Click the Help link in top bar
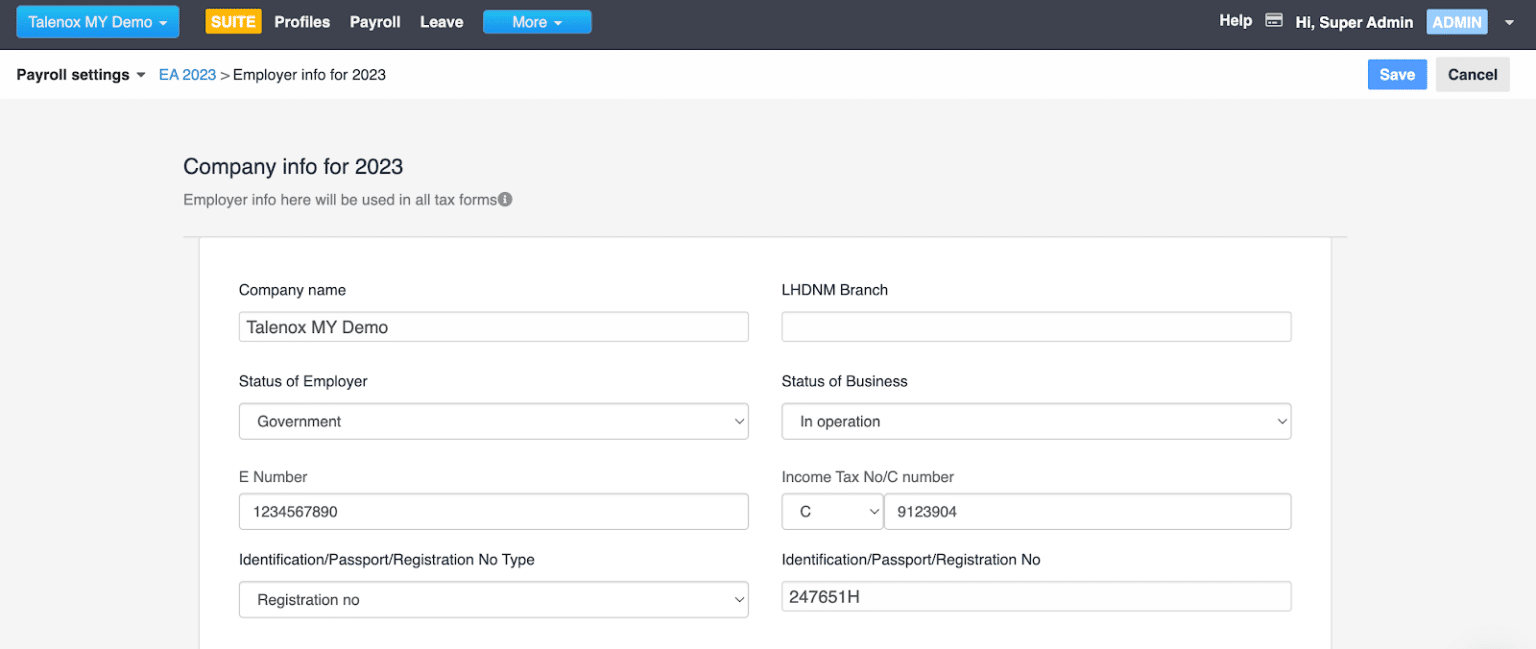Image resolution: width=1536 pixels, height=649 pixels. tap(1235, 21)
